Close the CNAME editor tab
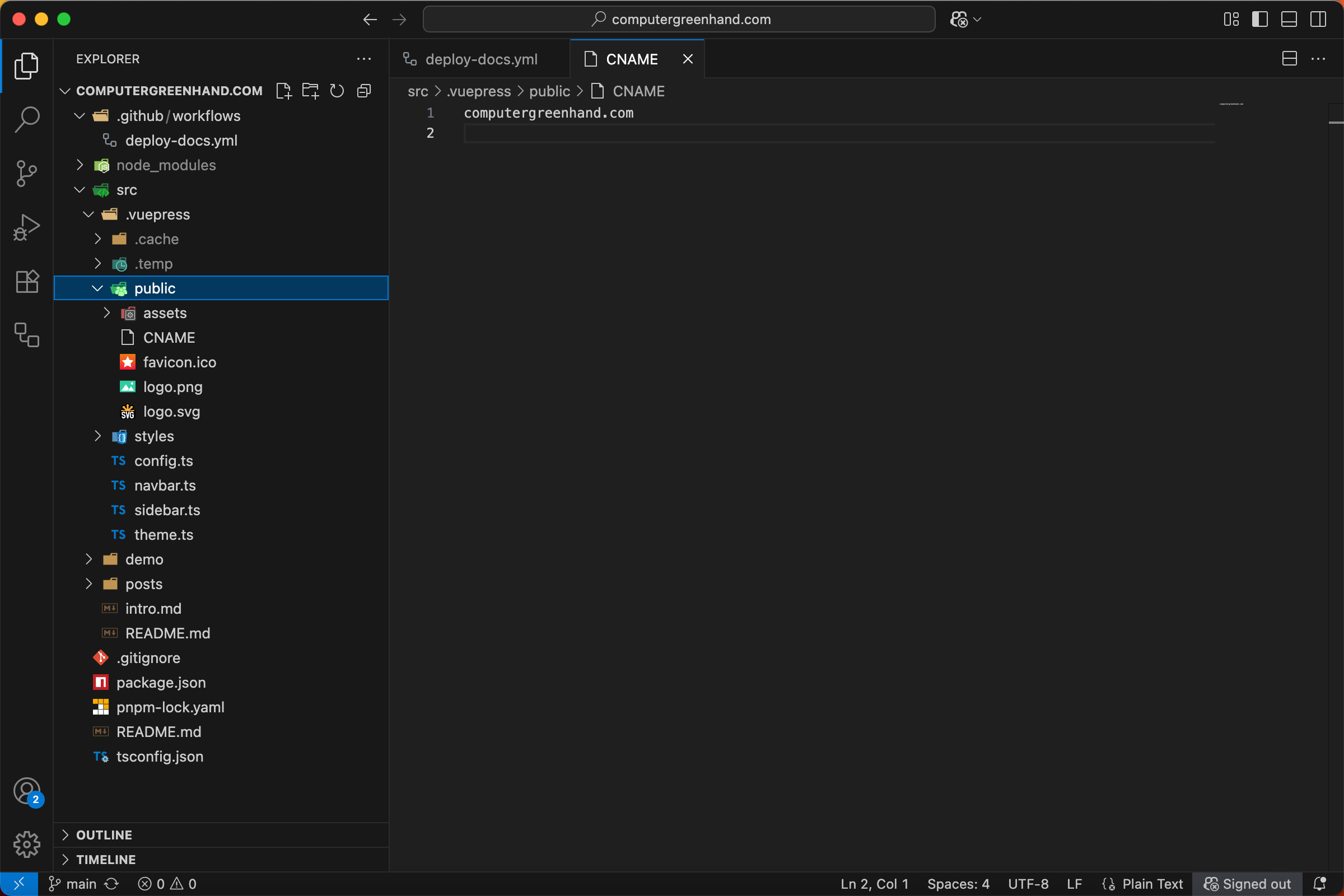 tap(688, 59)
